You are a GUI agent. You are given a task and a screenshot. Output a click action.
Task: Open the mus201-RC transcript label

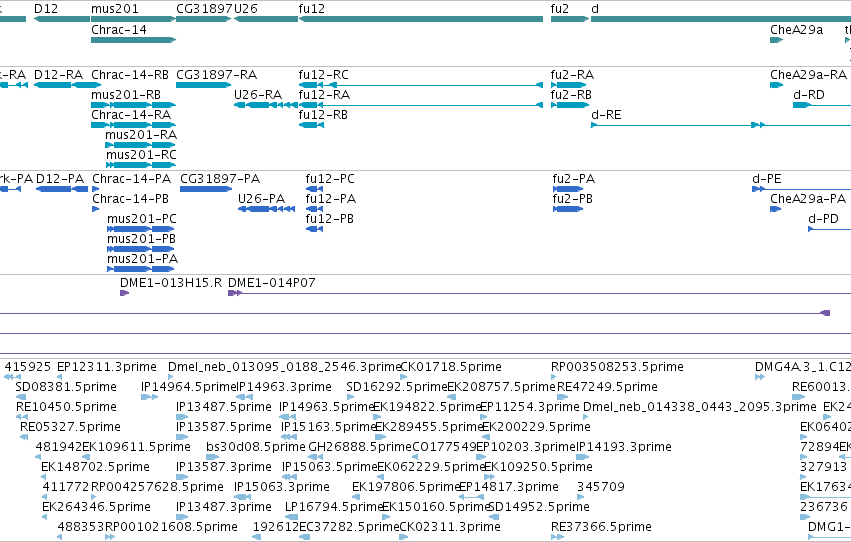[x=141, y=155]
